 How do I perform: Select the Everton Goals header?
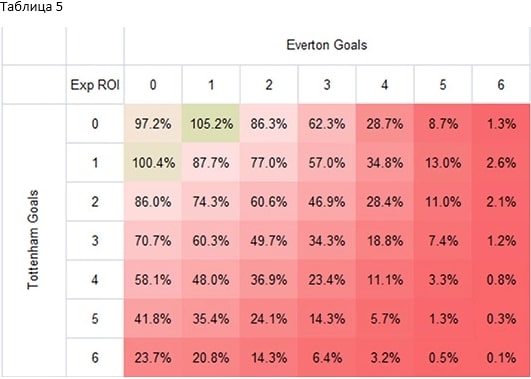tap(327, 45)
